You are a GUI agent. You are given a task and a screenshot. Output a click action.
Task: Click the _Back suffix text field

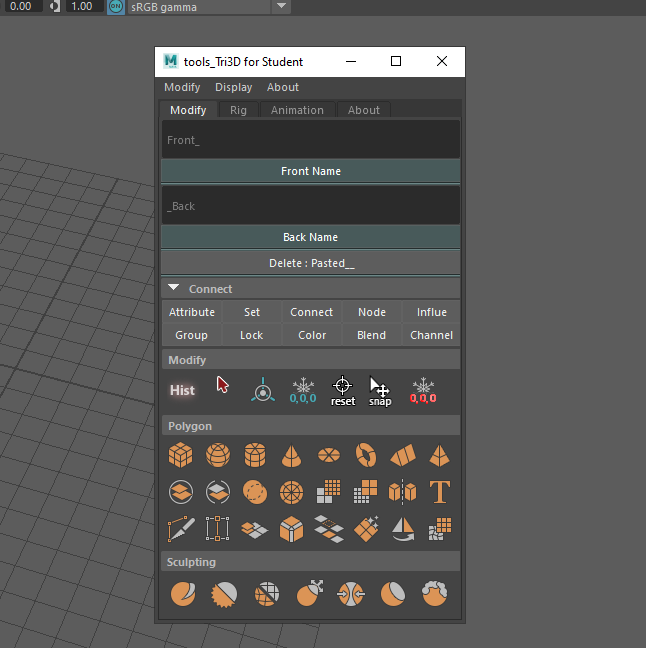(311, 205)
